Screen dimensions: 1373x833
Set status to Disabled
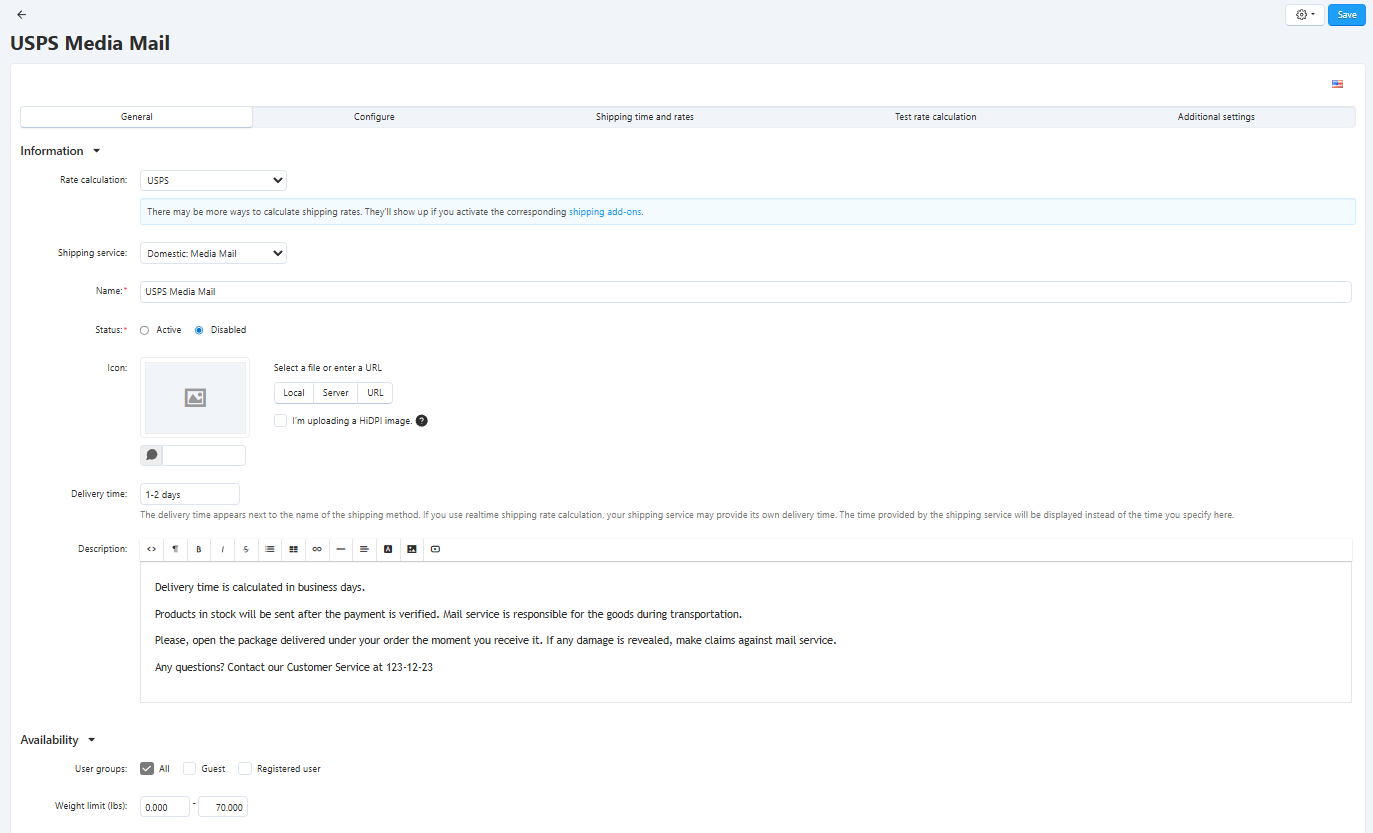click(x=199, y=330)
